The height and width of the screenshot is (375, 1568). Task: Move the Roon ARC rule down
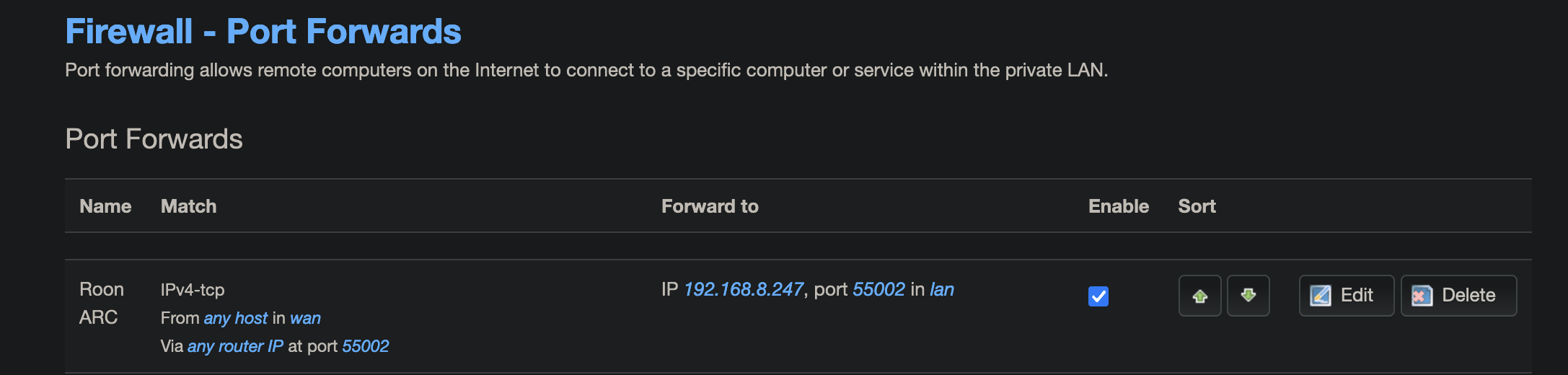tap(1248, 296)
